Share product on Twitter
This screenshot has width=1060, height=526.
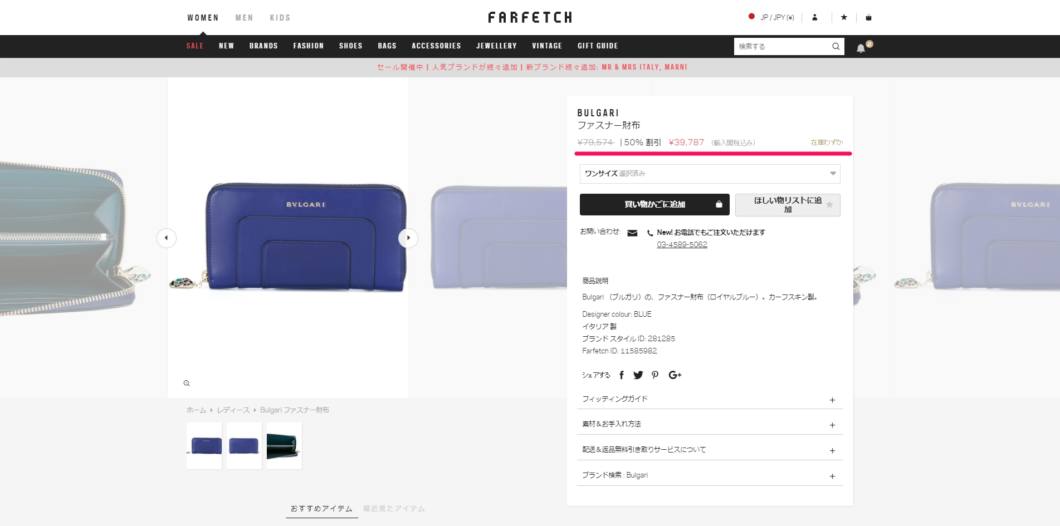pos(638,375)
